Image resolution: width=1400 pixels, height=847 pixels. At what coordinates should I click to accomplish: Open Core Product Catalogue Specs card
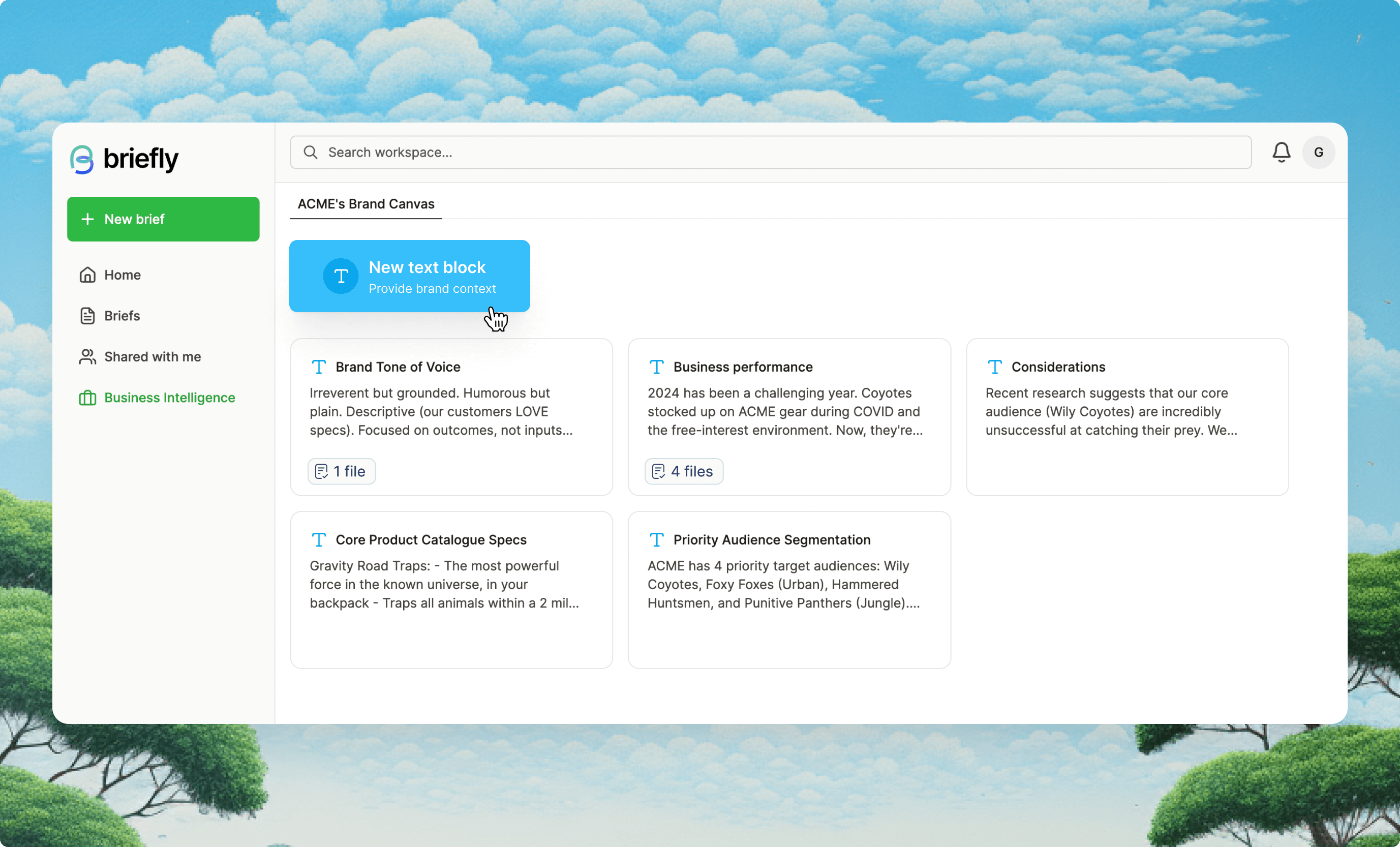pos(451,590)
